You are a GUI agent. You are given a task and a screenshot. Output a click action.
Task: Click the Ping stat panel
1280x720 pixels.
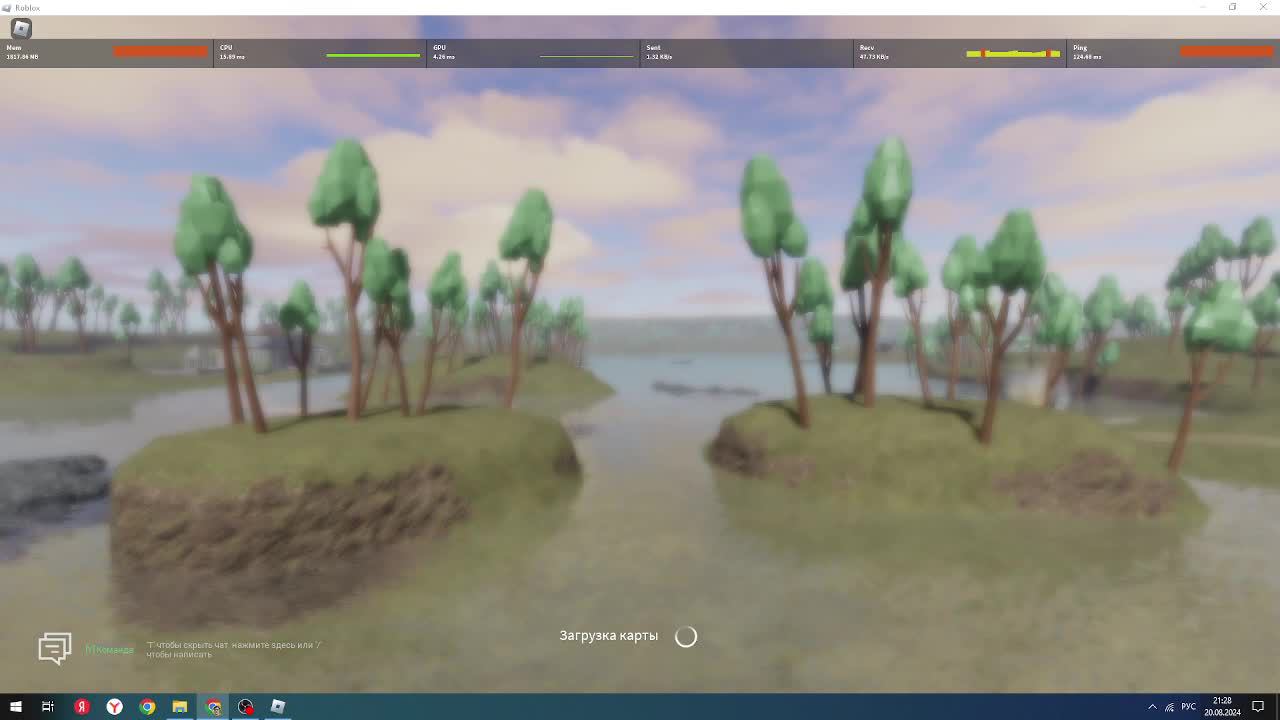[1173, 53]
